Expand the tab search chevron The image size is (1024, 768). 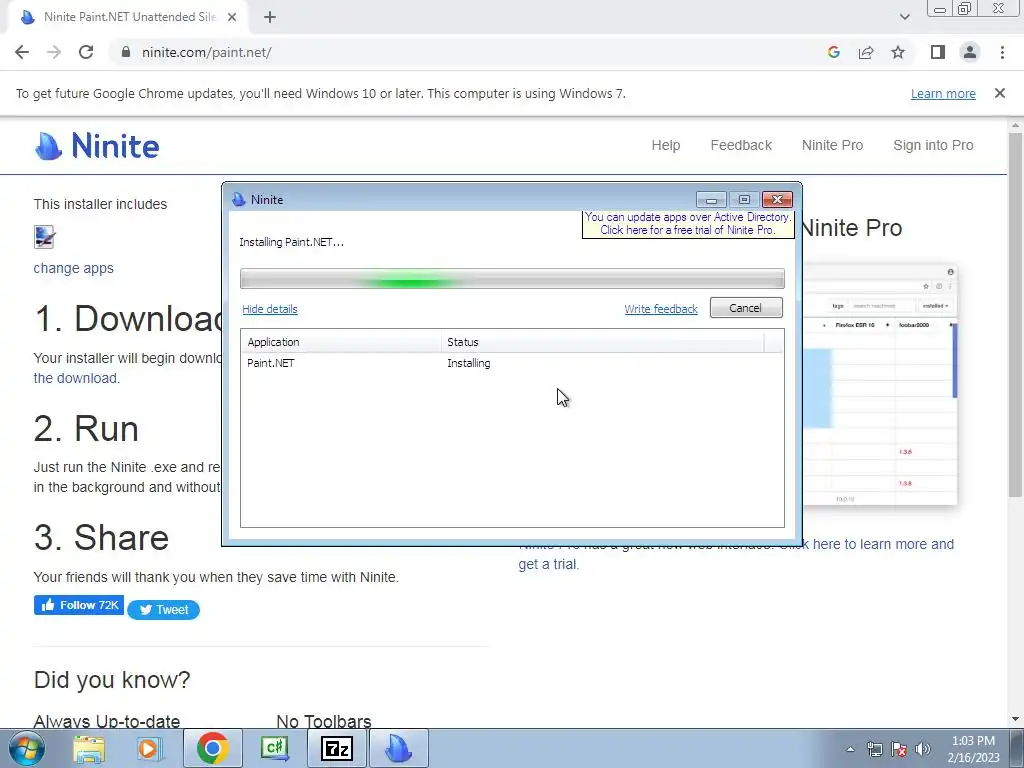904,17
